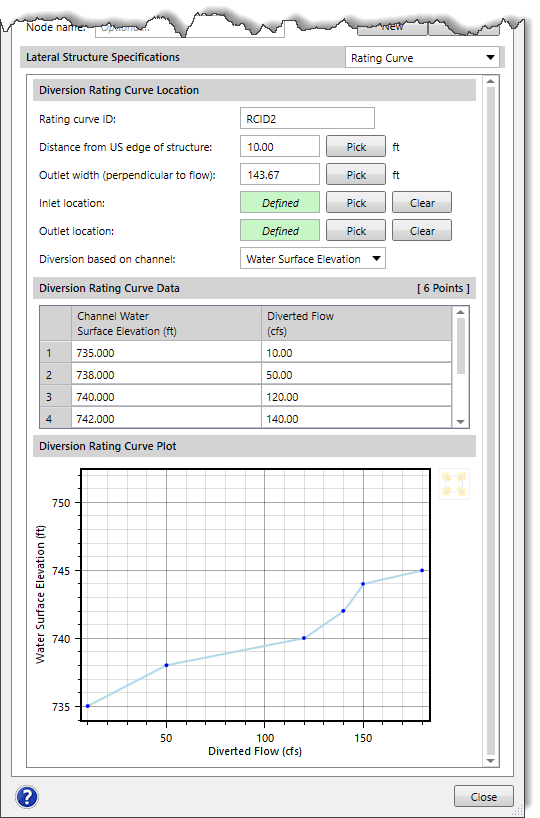Select diverted flow cell 10.00

click(356, 353)
